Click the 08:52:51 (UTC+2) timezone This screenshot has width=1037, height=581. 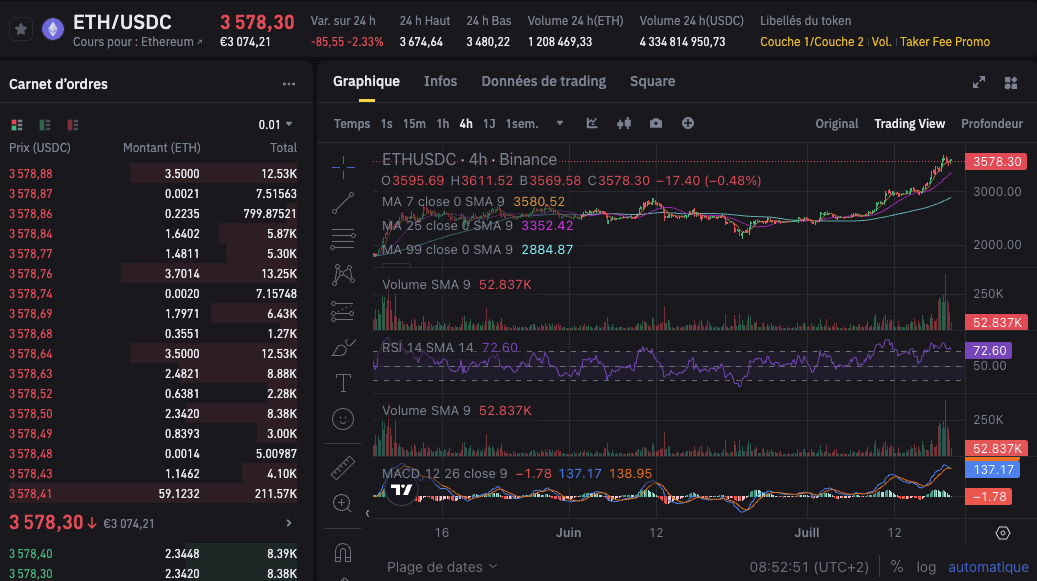809,567
